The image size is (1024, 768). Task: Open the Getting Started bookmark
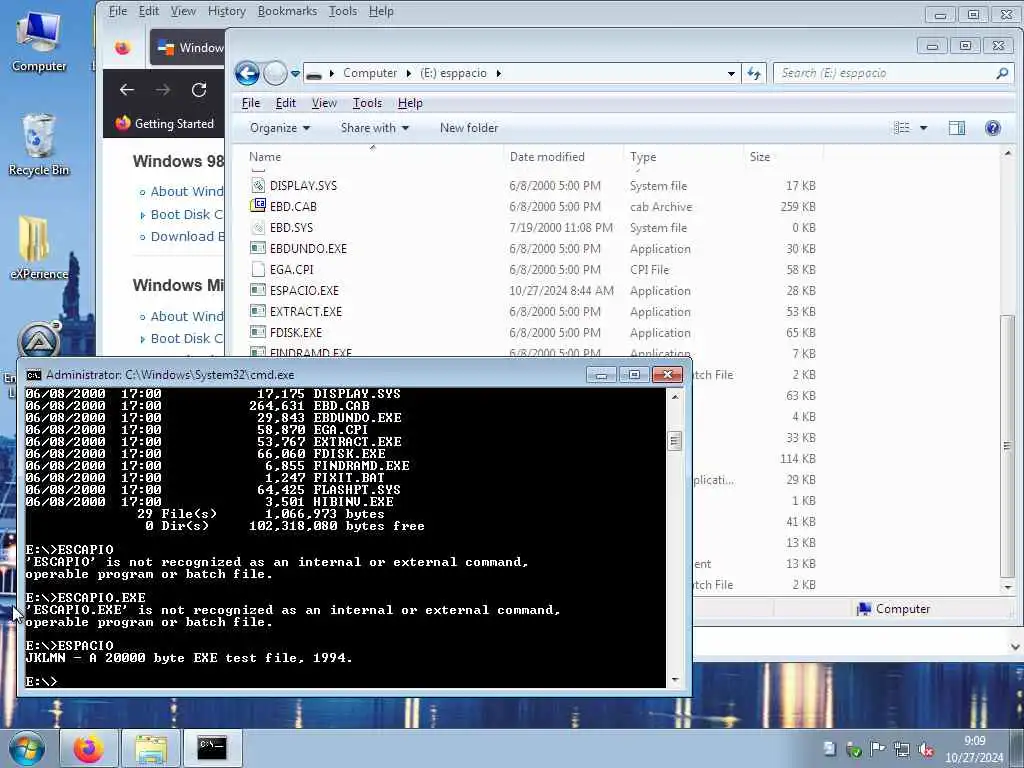point(165,123)
